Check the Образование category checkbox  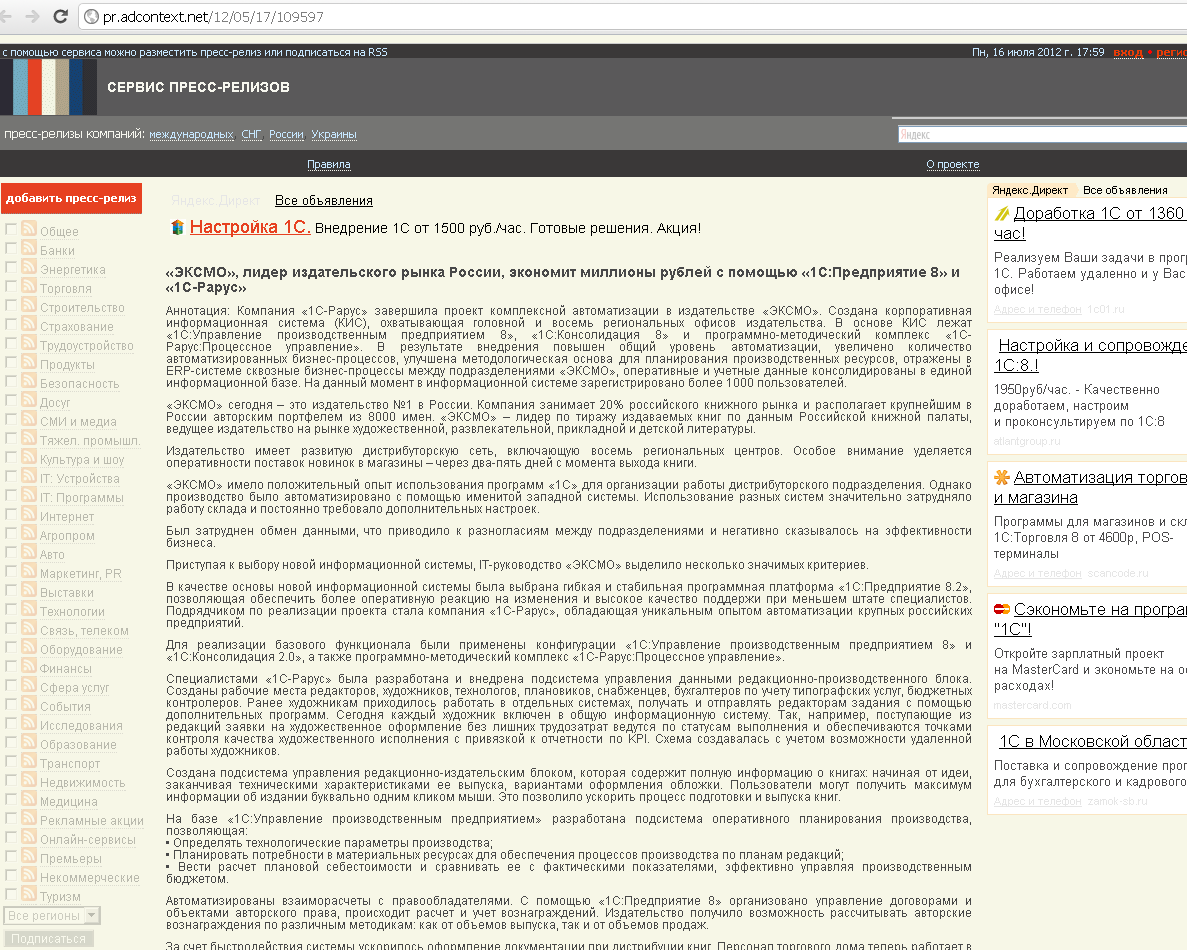11,742
